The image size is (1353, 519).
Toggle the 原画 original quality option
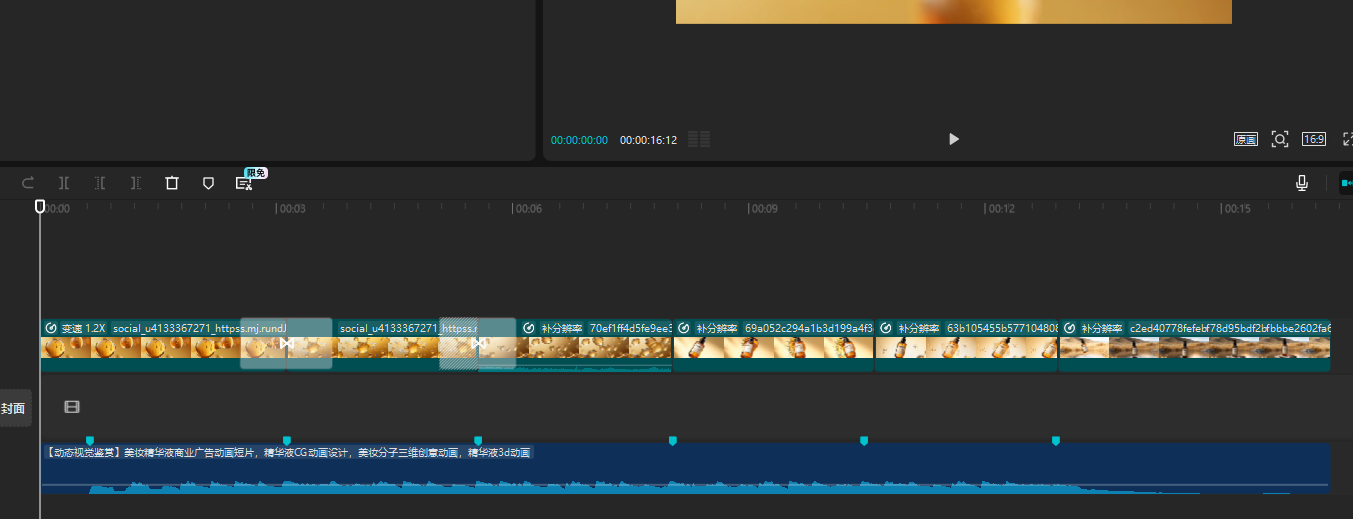click(x=1245, y=139)
